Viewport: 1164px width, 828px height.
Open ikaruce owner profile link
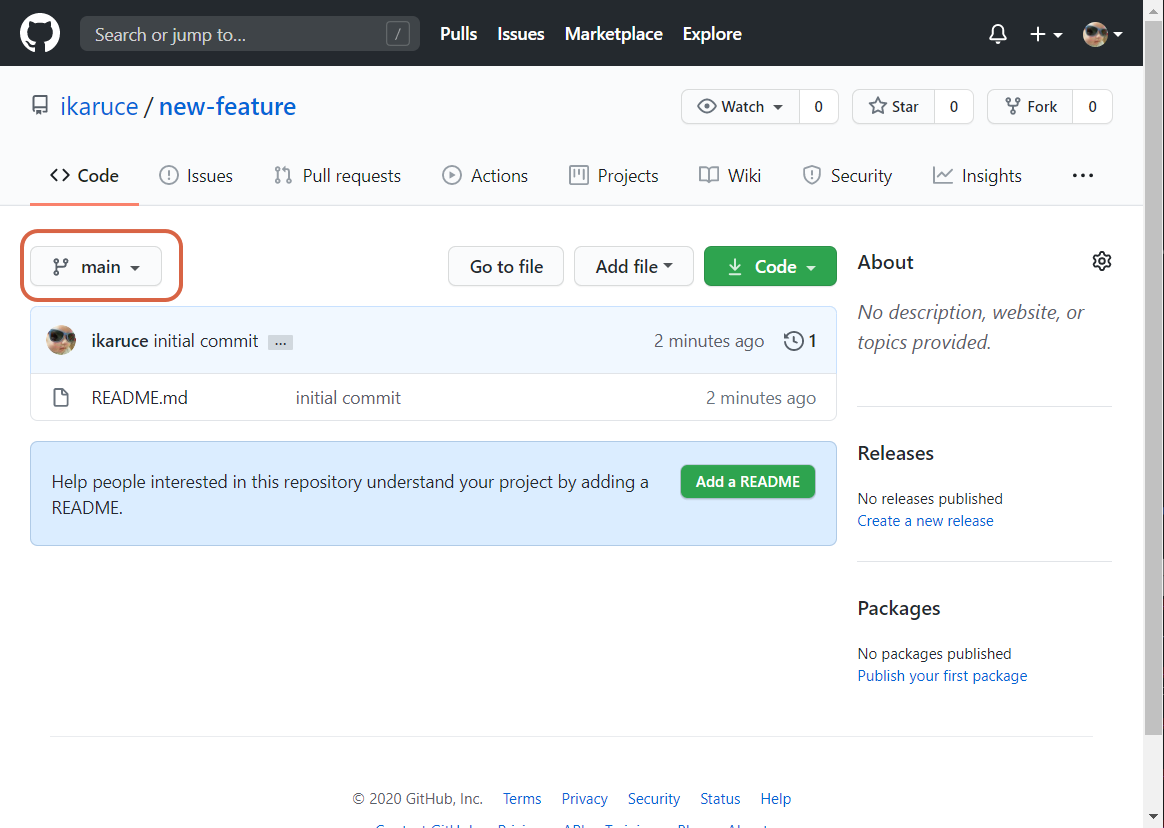99,106
